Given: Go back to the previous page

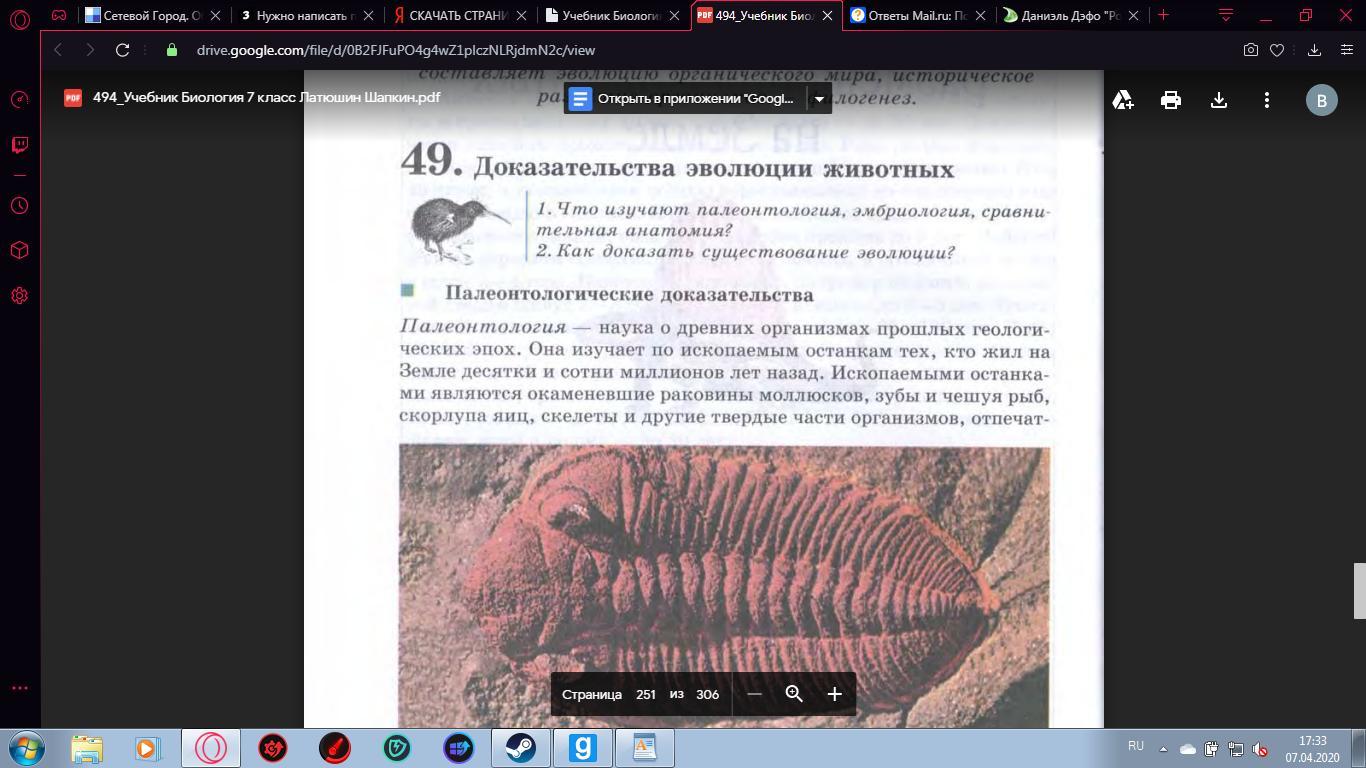Looking at the screenshot, I should tap(58, 50).
